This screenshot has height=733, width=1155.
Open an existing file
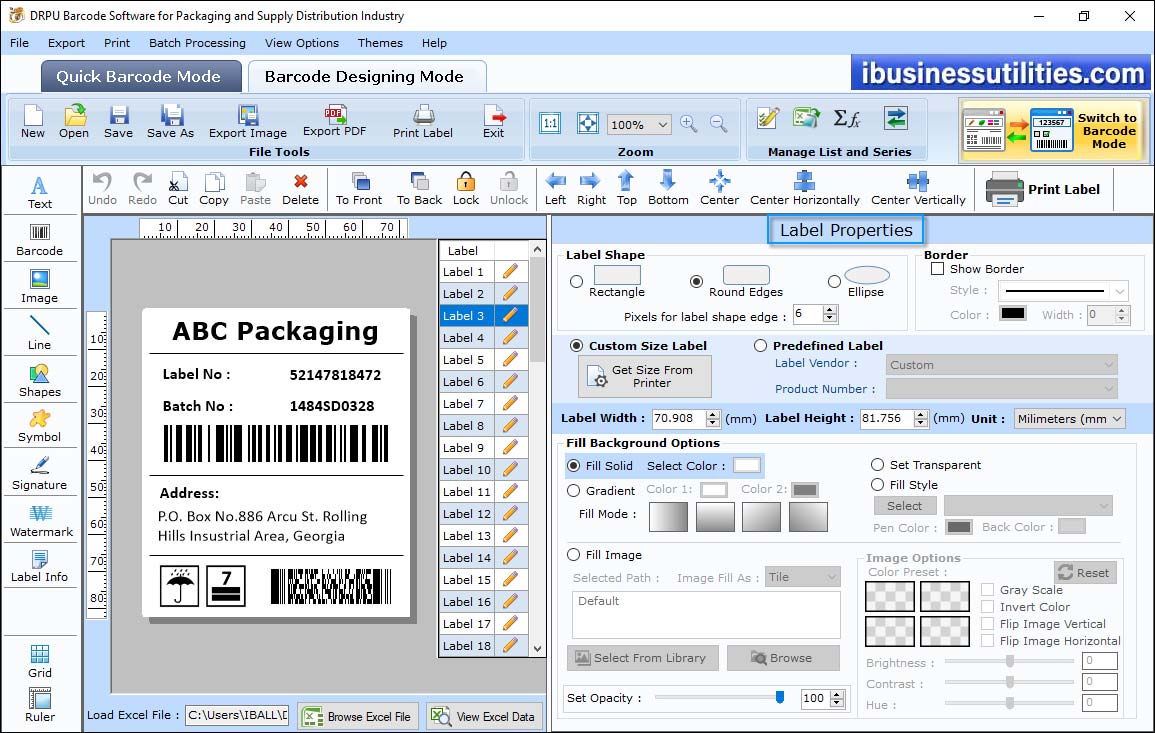[74, 122]
